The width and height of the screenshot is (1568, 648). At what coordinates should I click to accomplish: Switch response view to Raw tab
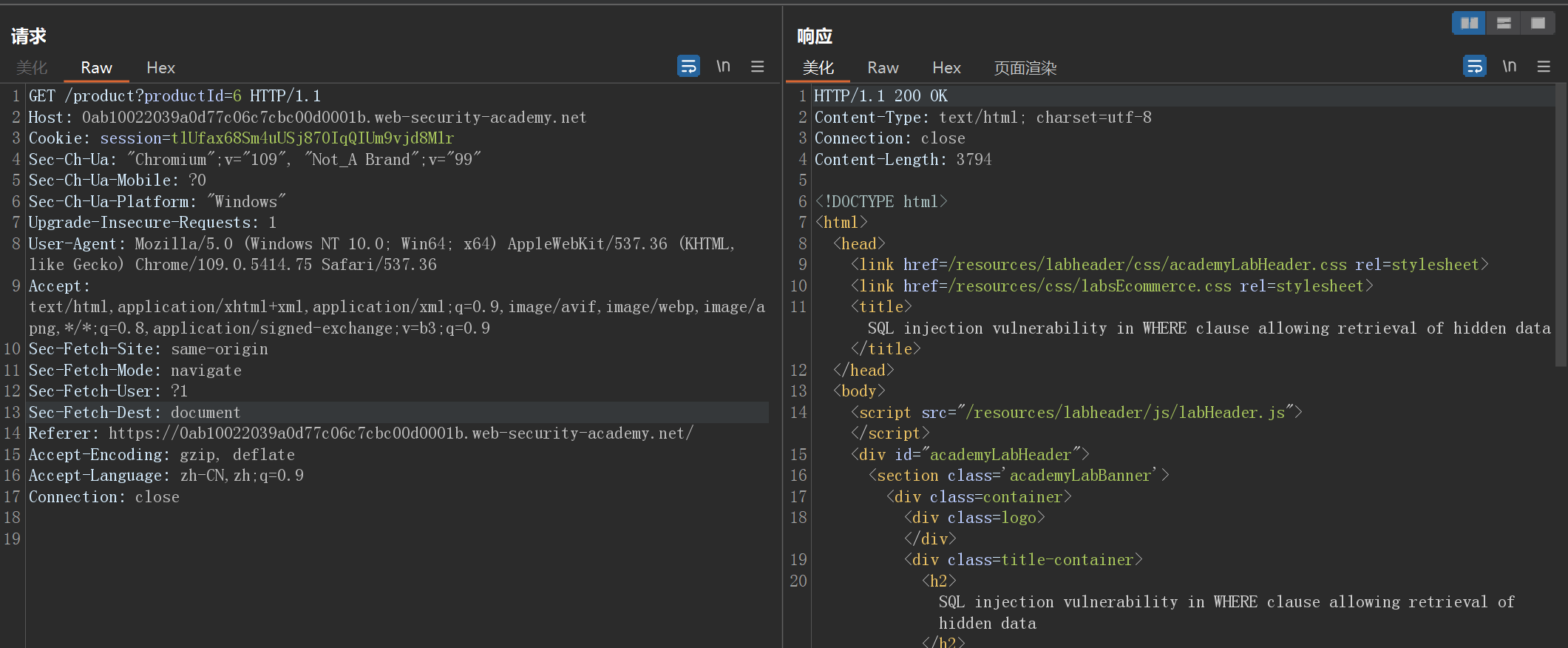[x=883, y=68]
